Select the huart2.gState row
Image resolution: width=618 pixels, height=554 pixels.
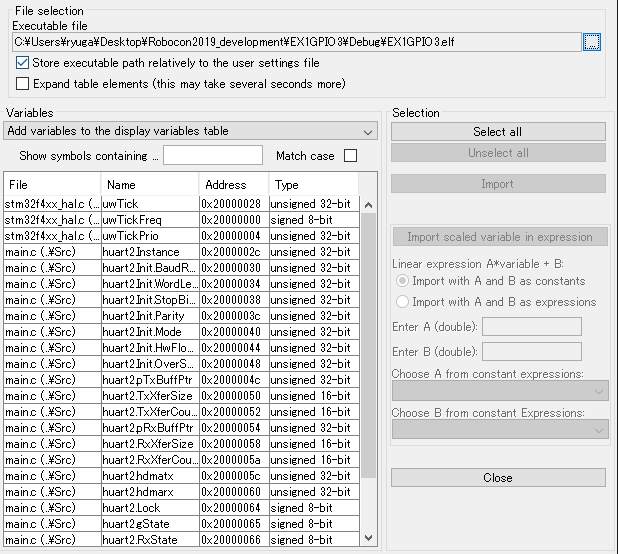click(x=182, y=524)
